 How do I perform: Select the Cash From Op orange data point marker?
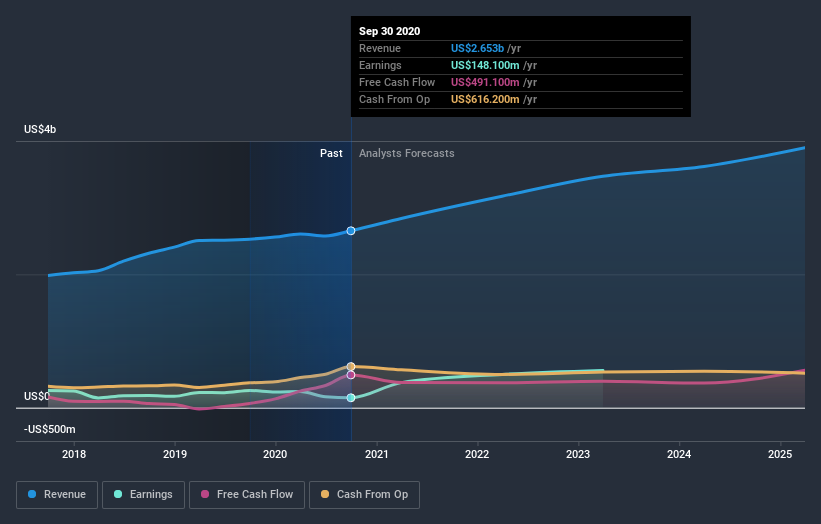(351, 366)
